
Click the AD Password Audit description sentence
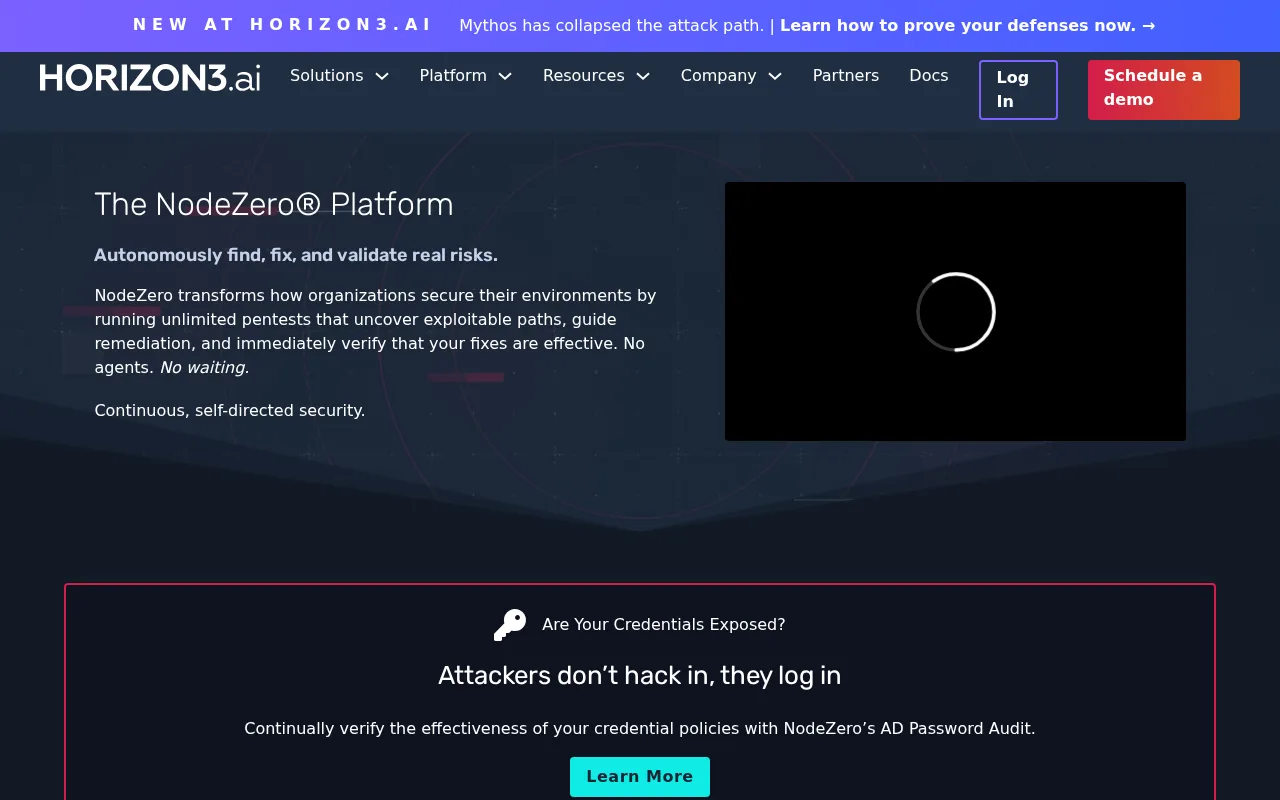coord(640,728)
